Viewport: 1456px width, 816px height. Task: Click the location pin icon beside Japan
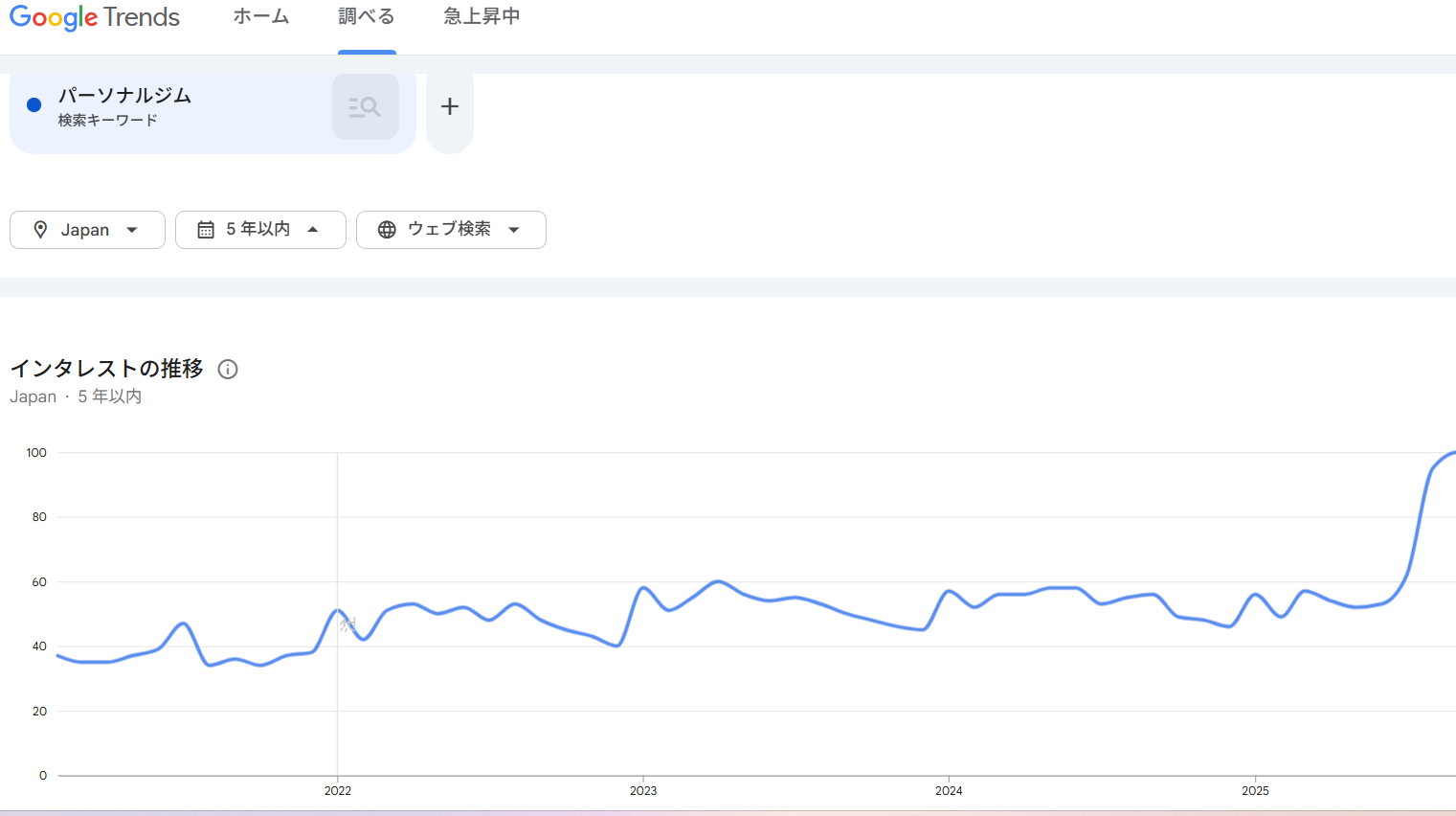(40, 230)
